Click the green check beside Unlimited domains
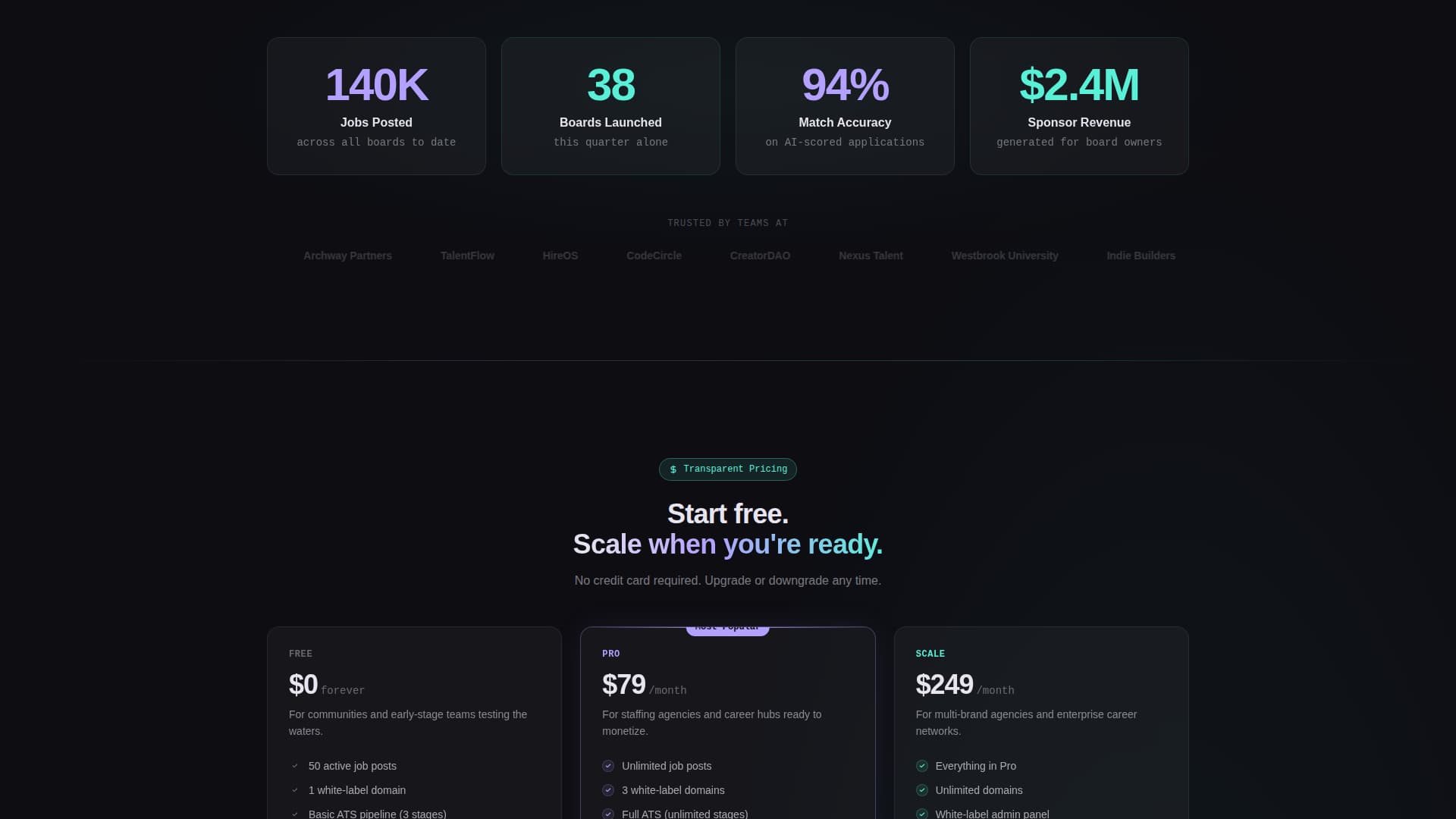Image resolution: width=1456 pixels, height=819 pixels. [922, 790]
